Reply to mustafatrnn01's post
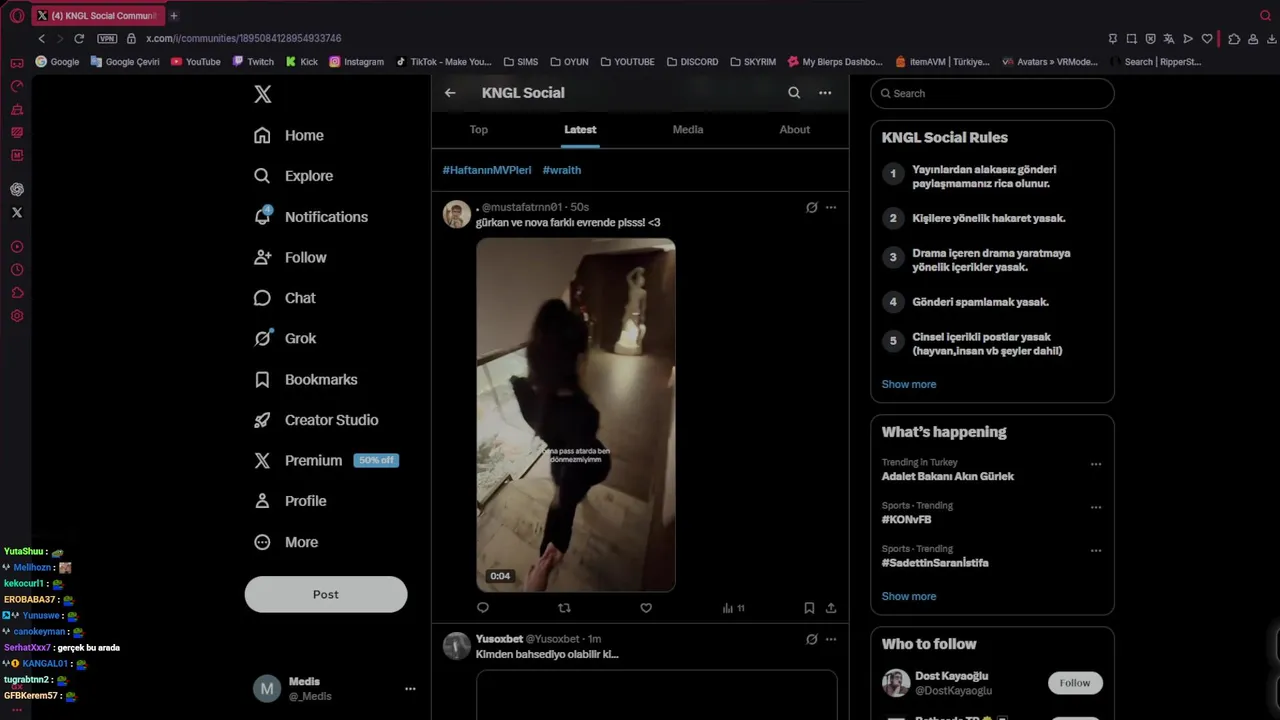1280x720 pixels. click(x=483, y=608)
